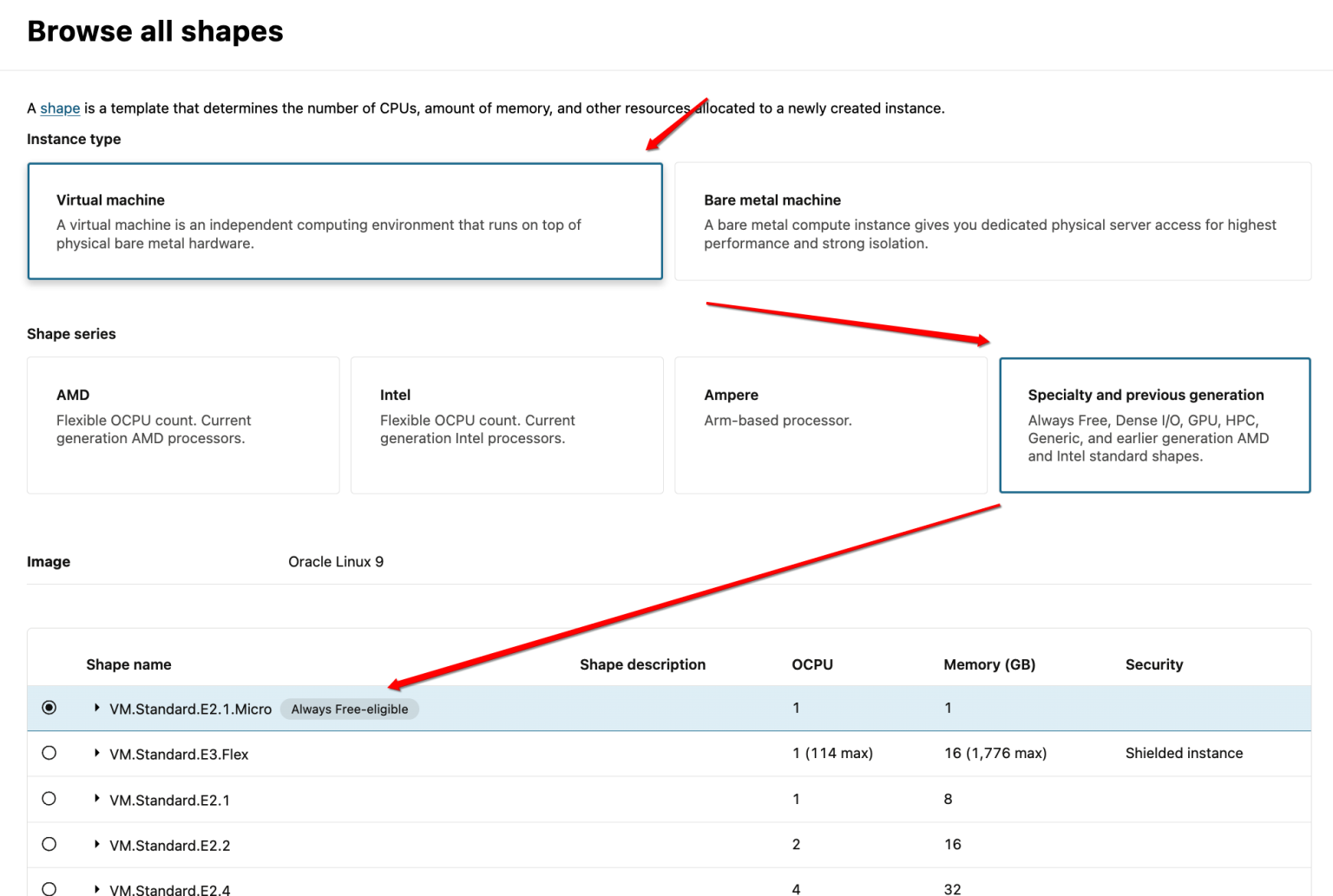
Task: Expand the VM.Standard.E2.1.Micro row details
Action: pos(96,708)
